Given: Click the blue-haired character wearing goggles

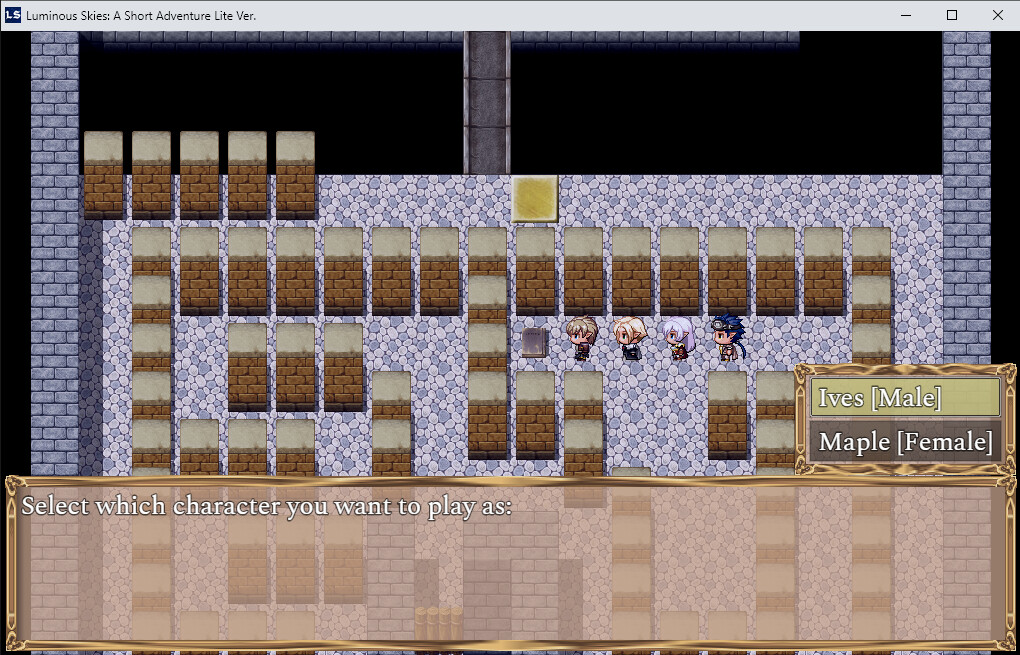Looking at the screenshot, I should [725, 338].
